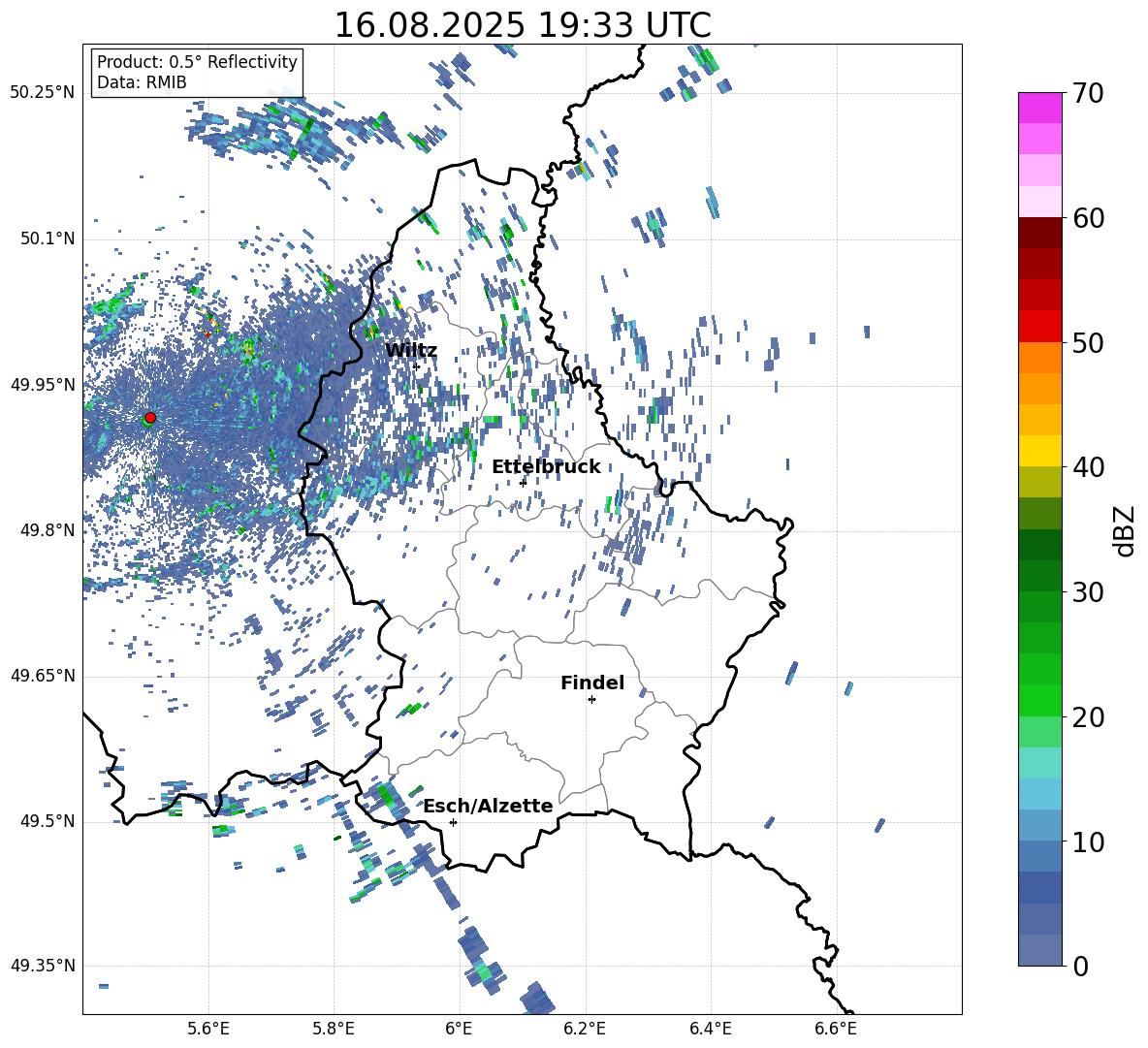Click the Data: RMIB text
Viewport: 1148px width, 1048px height.
pos(142,82)
